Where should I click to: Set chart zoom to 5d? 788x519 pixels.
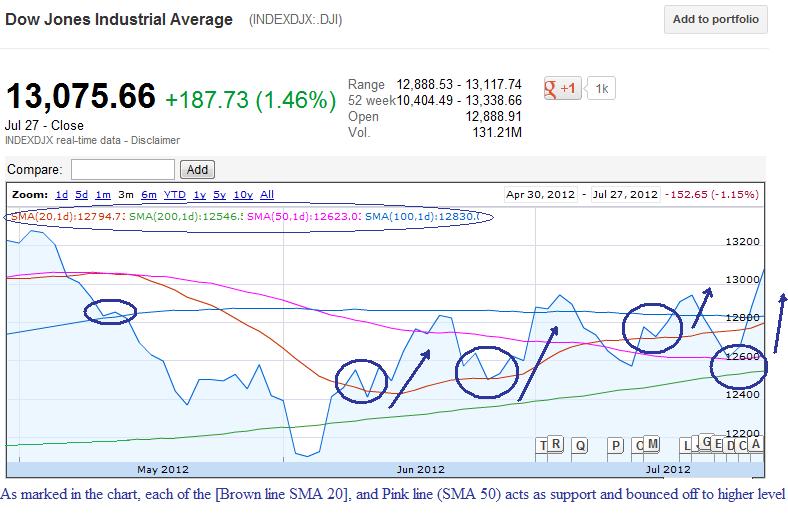coord(81,195)
